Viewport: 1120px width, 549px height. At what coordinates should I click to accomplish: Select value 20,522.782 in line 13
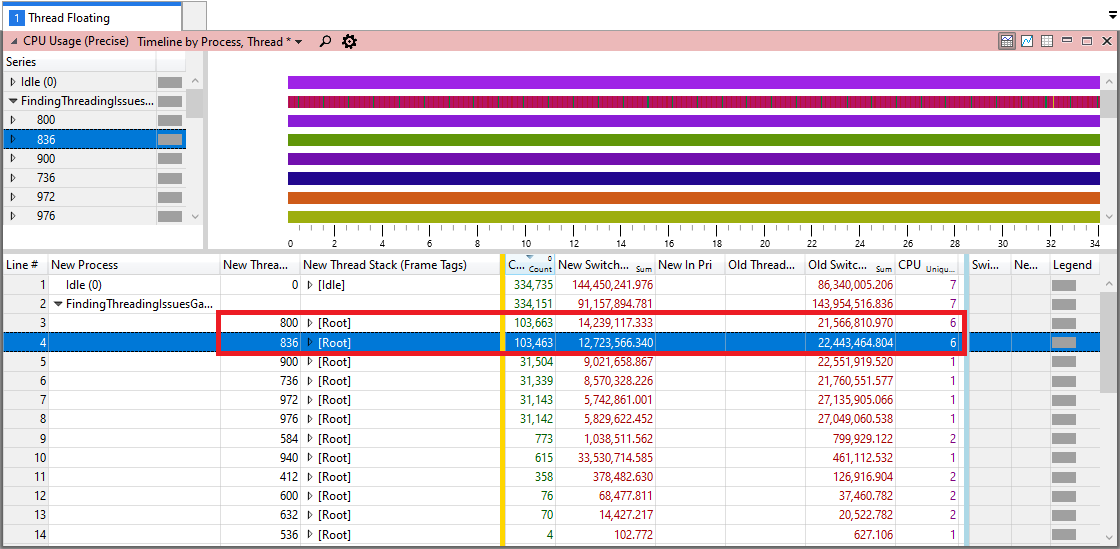tap(865, 515)
